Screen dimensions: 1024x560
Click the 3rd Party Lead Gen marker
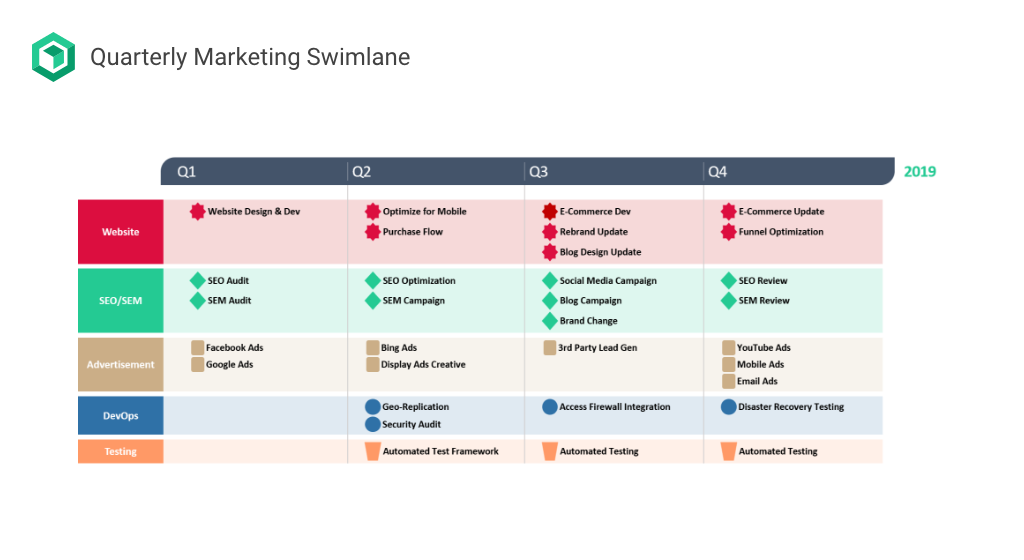point(550,348)
